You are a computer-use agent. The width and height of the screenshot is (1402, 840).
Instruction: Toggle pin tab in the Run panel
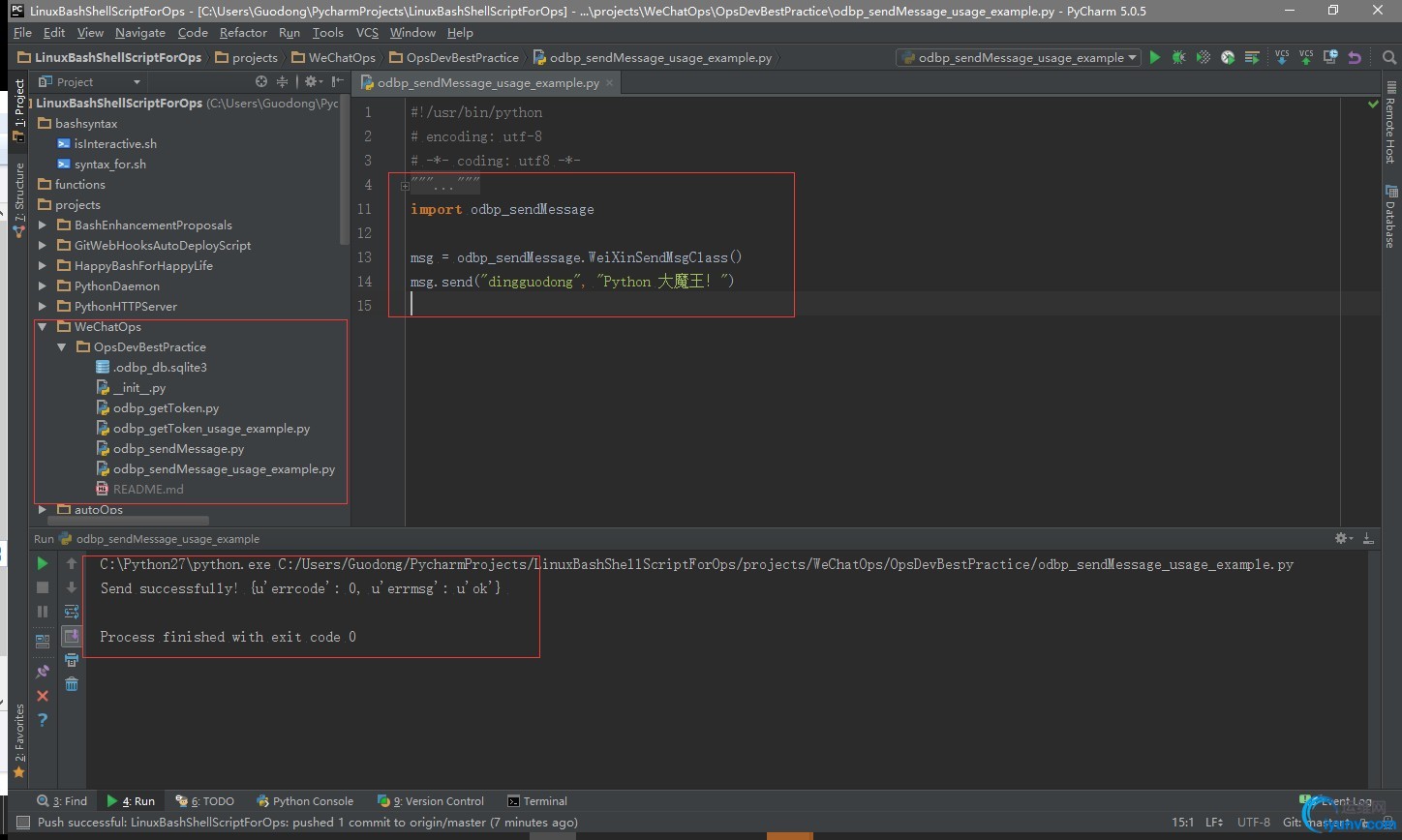[43, 672]
